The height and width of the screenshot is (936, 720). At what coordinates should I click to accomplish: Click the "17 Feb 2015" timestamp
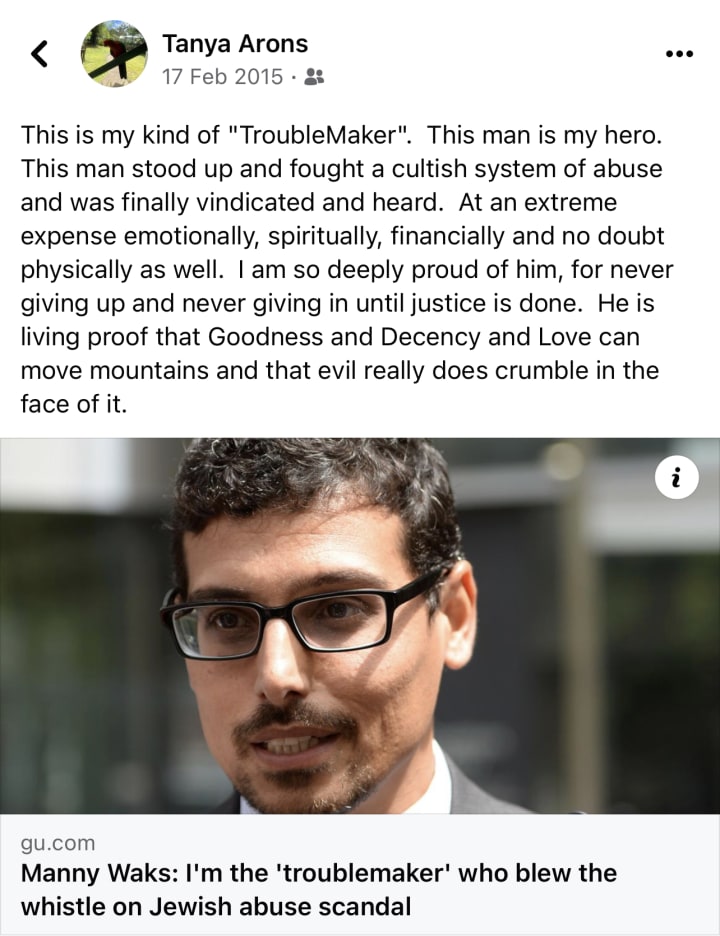point(222,76)
